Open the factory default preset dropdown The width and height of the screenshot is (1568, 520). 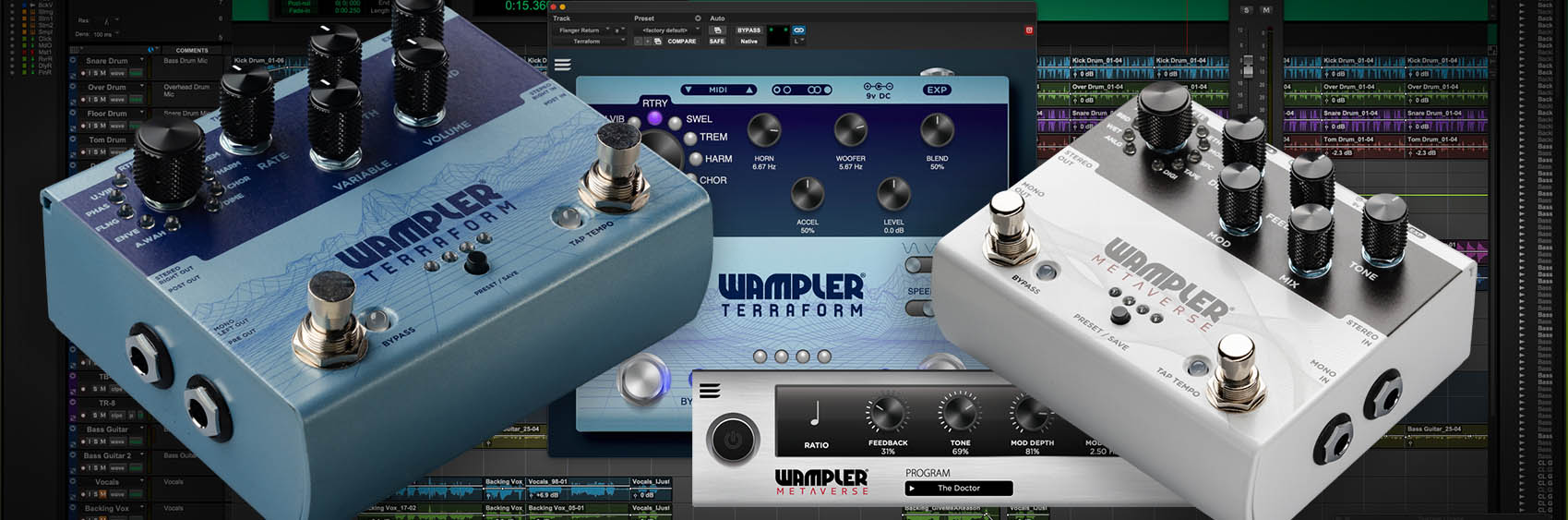point(668,30)
